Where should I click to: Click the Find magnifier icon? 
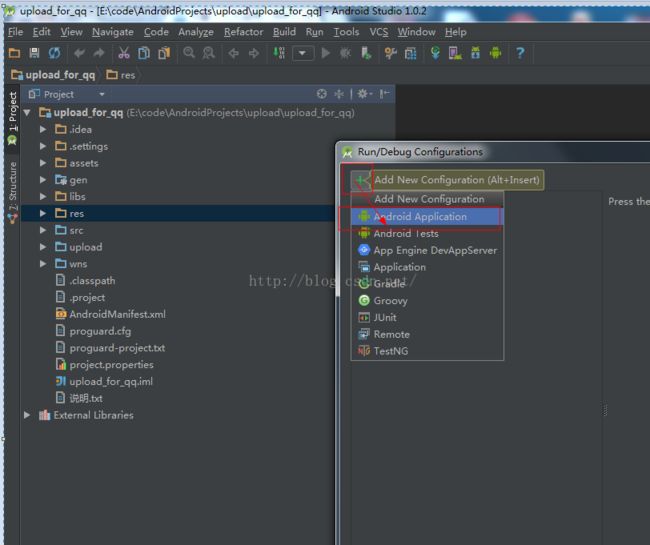pyautogui.click(x=189, y=53)
